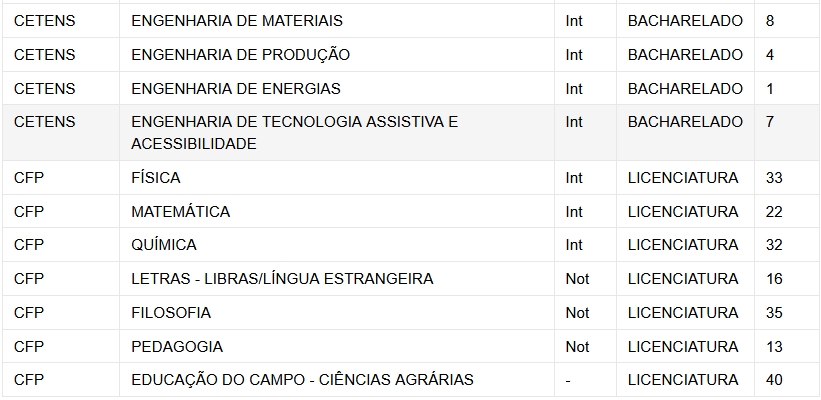Click CETENS in the ENGENHARIA DE MATERIAIS row
821x400 pixels.
[45, 21]
